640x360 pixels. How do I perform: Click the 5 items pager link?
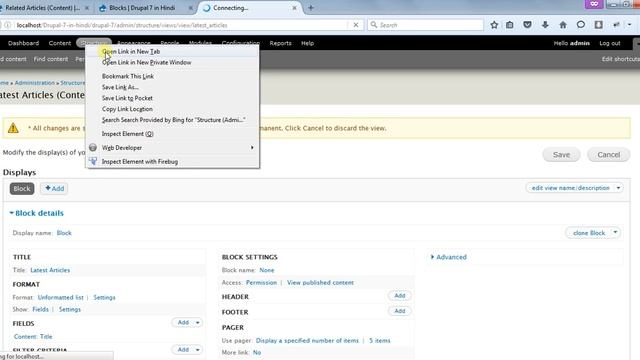tap(380, 340)
